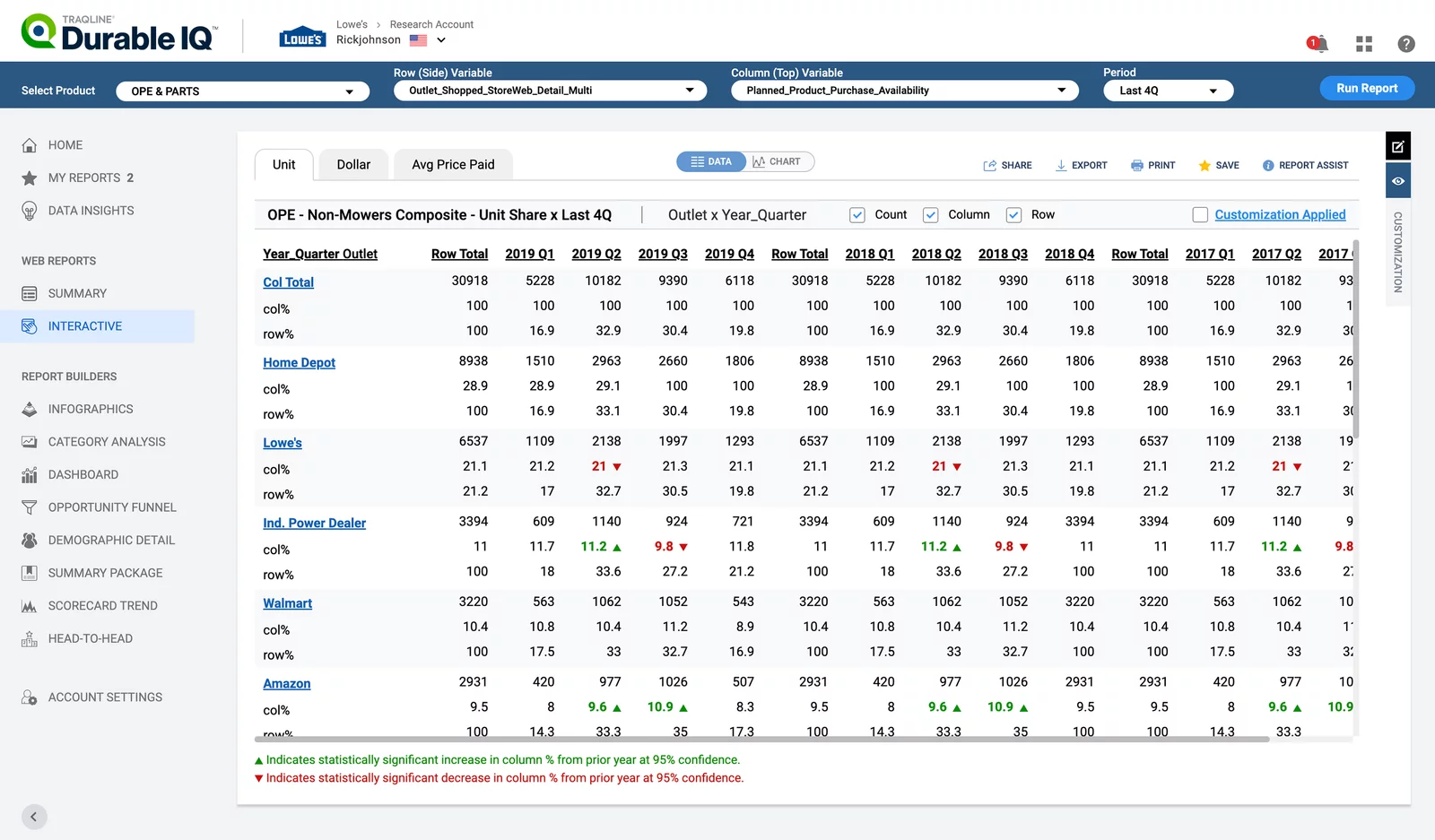Image resolution: width=1435 pixels, height=840 pixels.
Task: Click the horizontal table scrollbar
Action: pyautogui.click(x=761, y=740)
